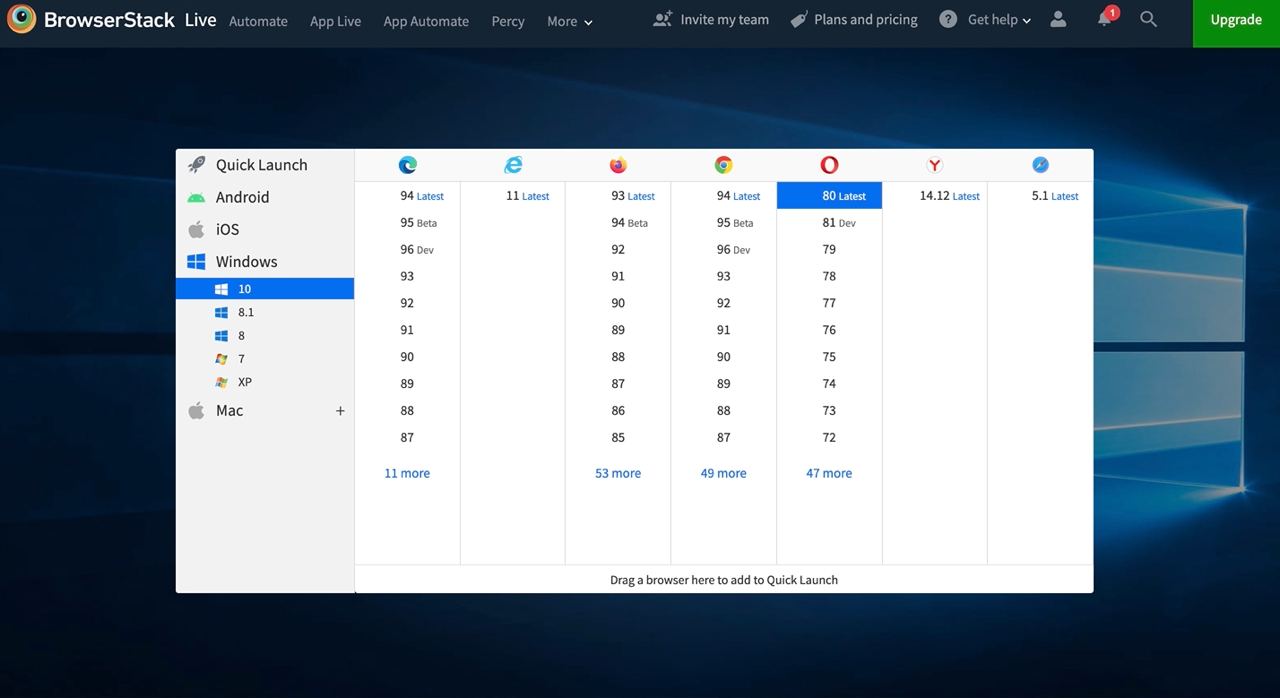The width and height of the screenshot is (1280, 698).
Task: Click the Get help question mark icon
Action: tap(948, 19)
